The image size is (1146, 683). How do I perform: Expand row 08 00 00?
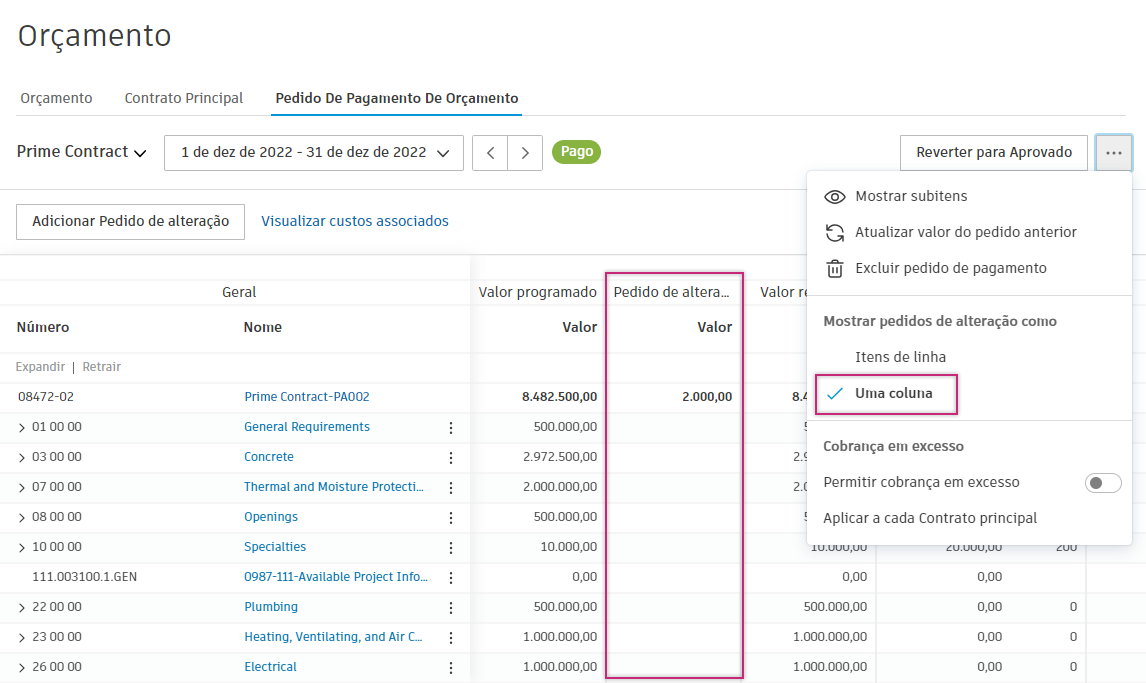point(21,517)
